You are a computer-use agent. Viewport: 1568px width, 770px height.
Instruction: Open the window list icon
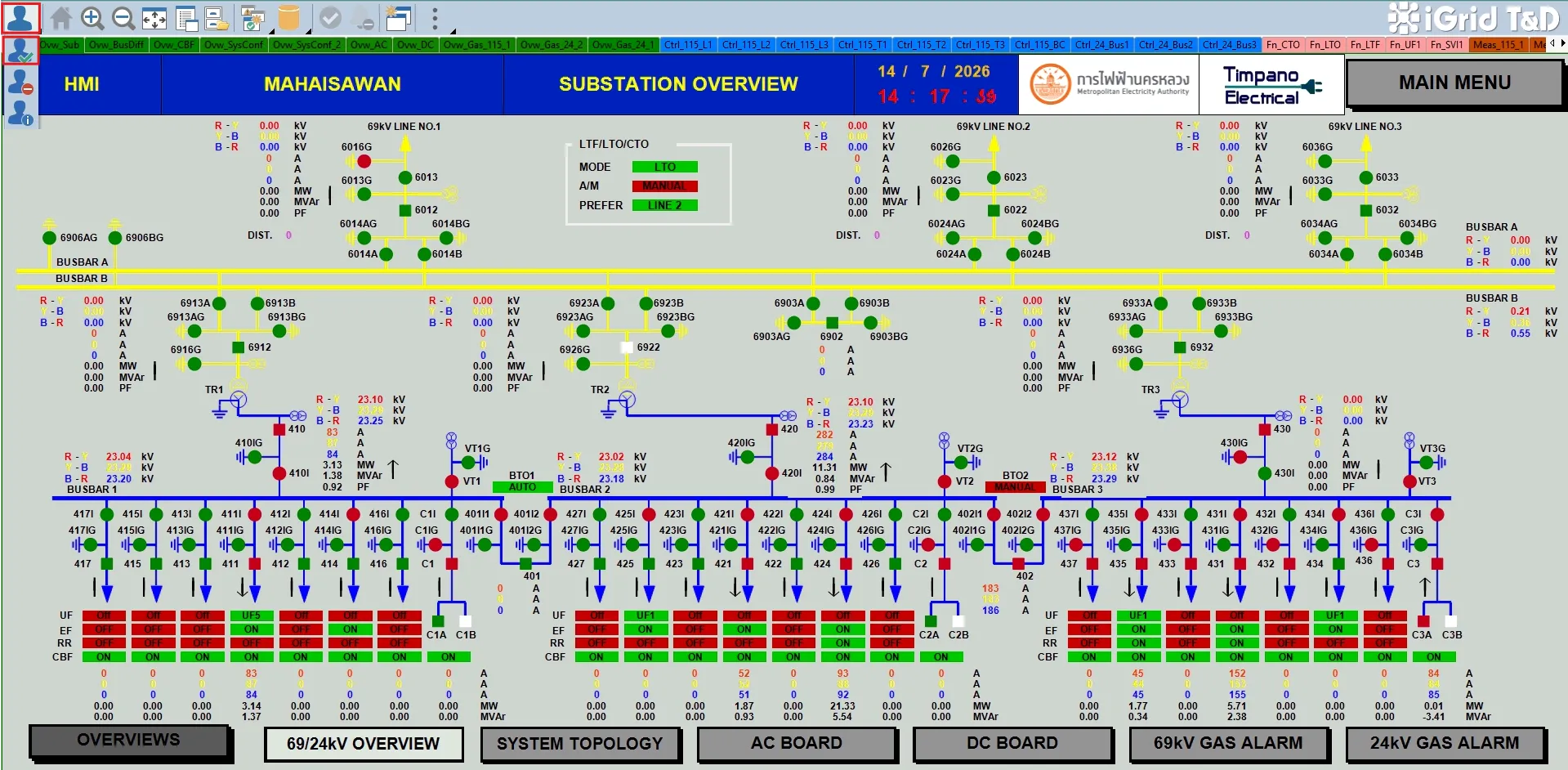(187, 17)
